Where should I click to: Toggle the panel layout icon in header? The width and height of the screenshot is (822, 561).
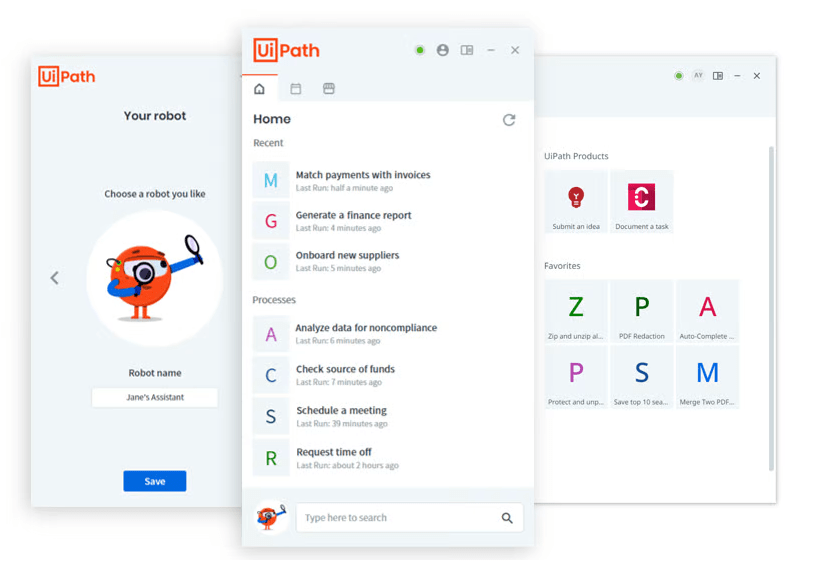[x=467, y=50]
